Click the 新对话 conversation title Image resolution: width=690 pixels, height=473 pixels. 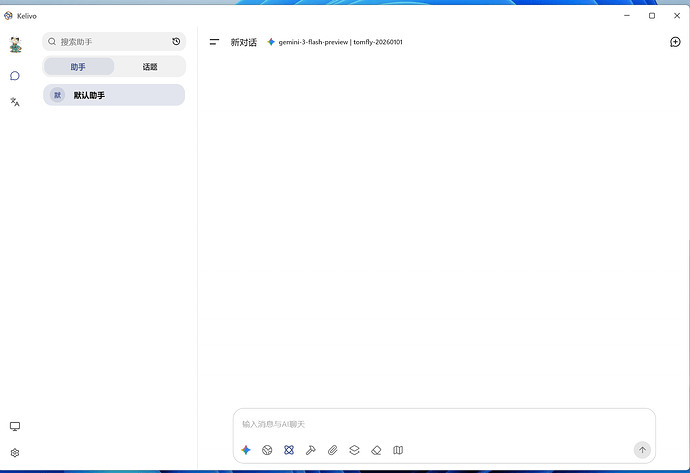pyautogui.click(x=243, y=42)
